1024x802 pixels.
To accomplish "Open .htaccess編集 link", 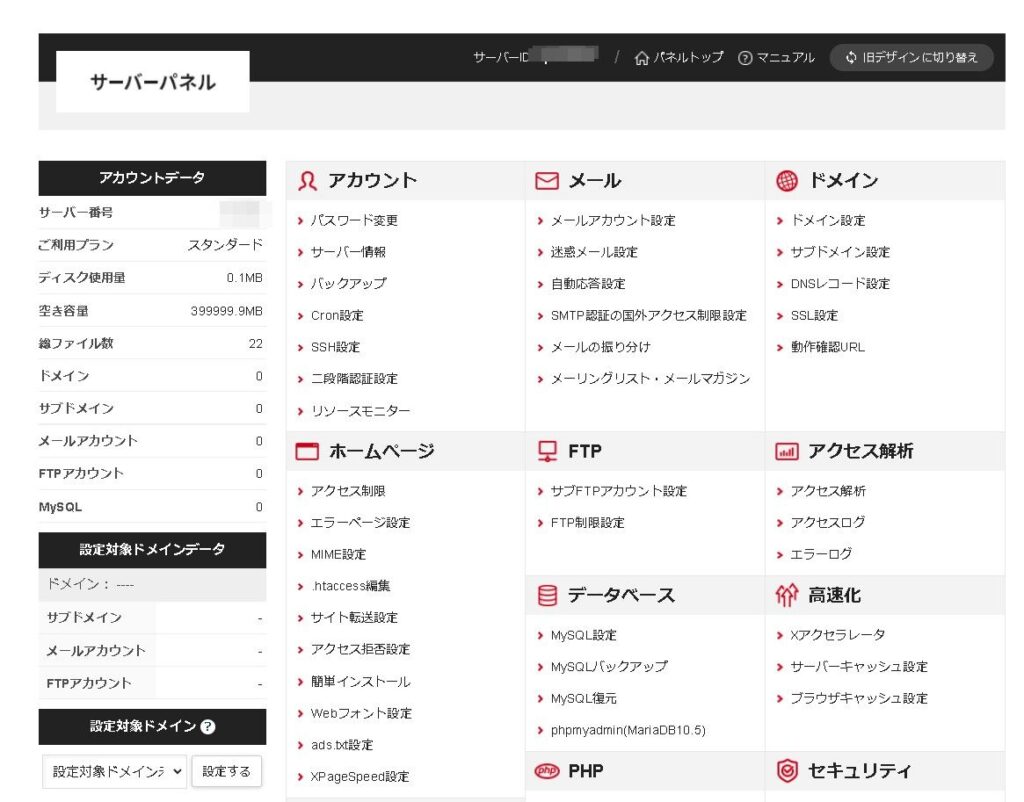I will 350,586.
